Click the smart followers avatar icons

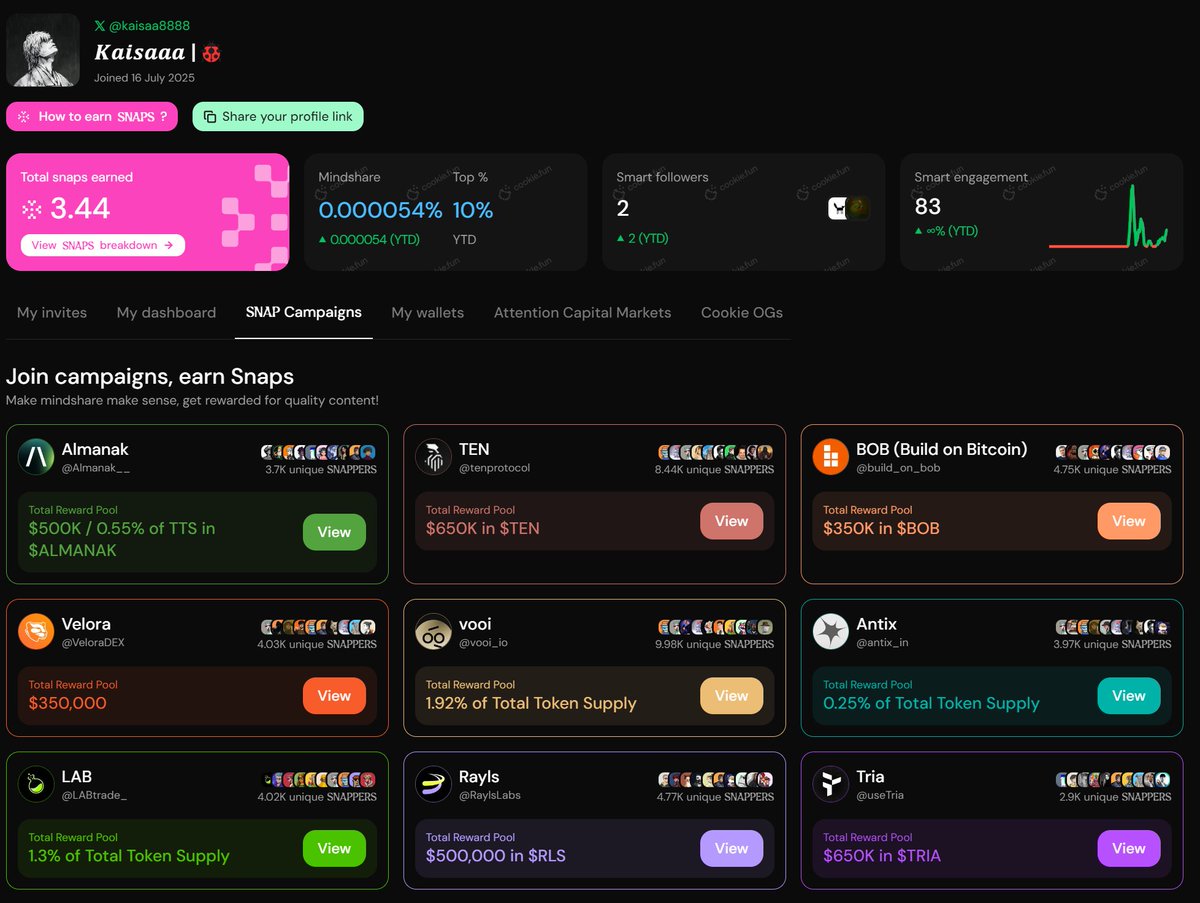tap(849, 208)
